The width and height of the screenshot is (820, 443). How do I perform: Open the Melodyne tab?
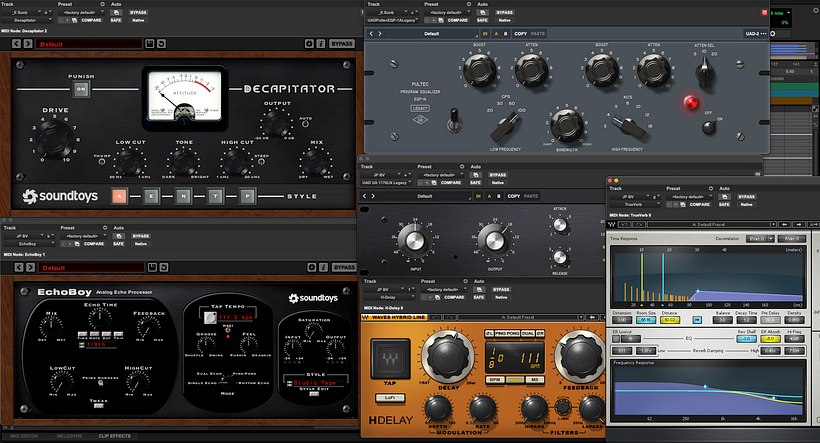coord(68,437)
